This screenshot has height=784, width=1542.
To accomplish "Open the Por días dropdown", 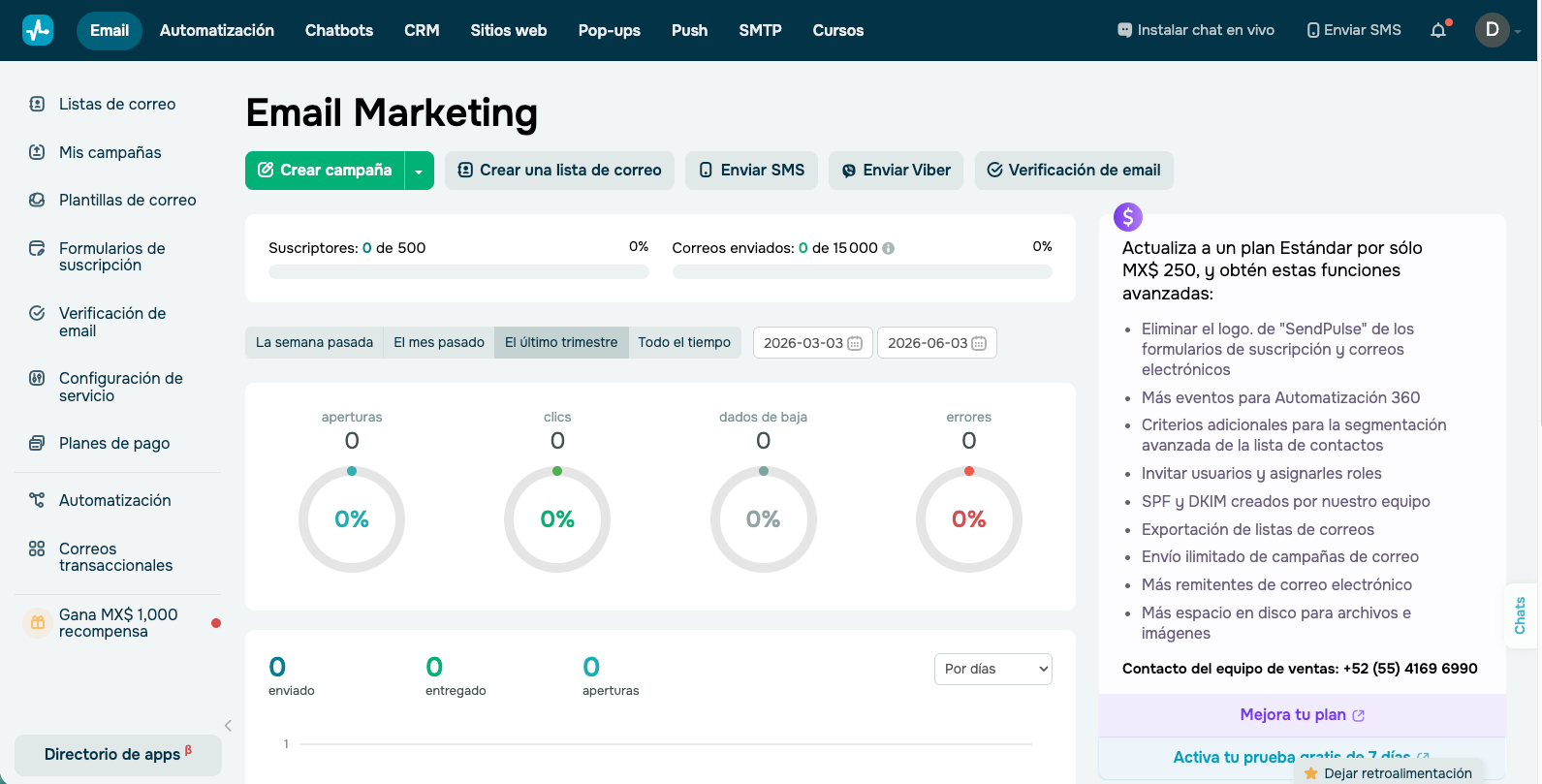I will tap(993, 669).
